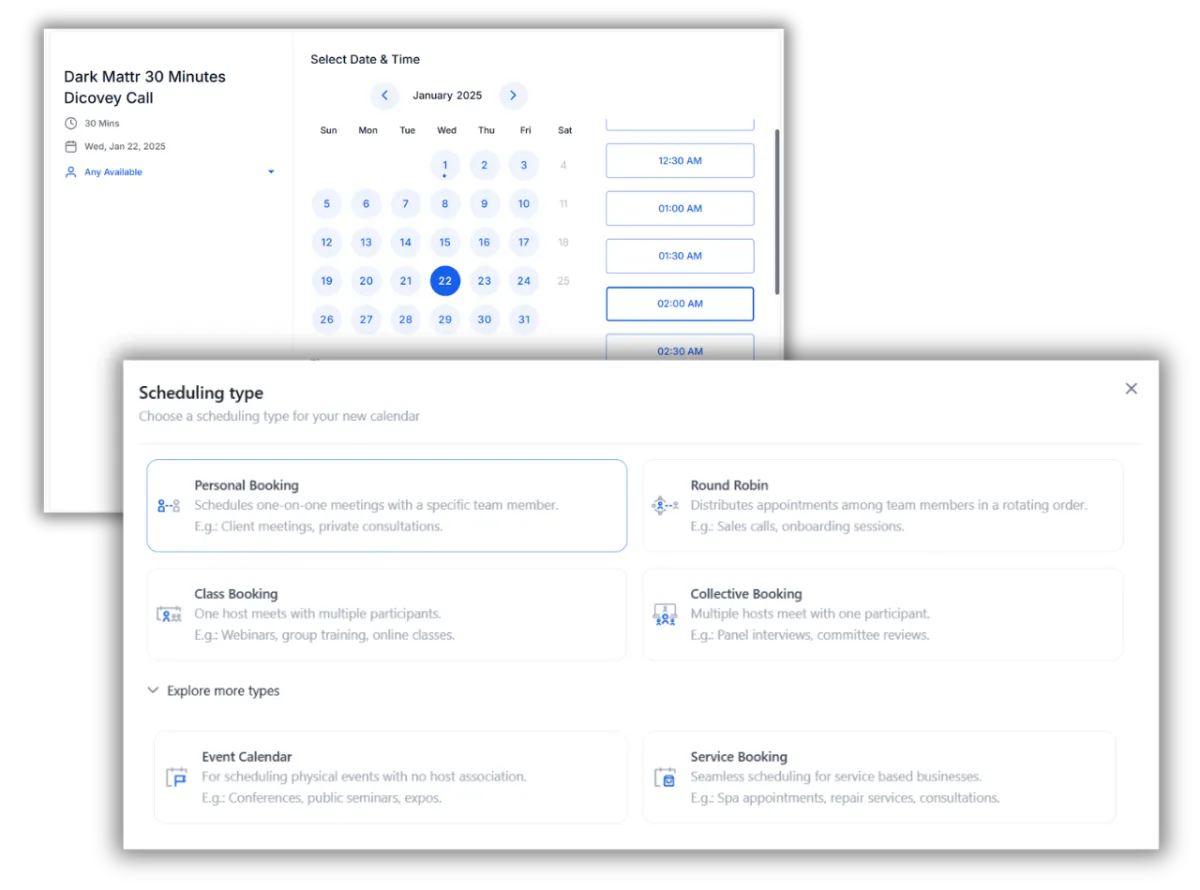Select January 31 date
The image size is (1200, 890).
[x=524, y=320]
